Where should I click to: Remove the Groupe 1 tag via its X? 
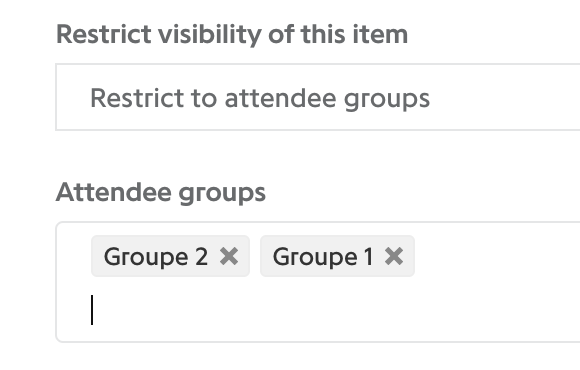(x=394, y=256)
